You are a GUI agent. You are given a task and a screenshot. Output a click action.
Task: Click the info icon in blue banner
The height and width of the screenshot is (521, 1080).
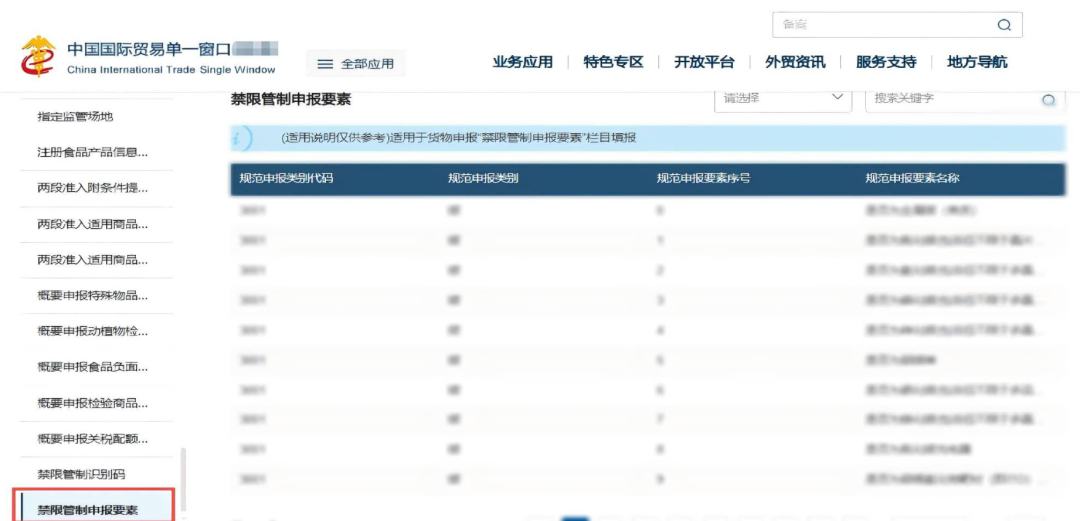(241, 138)
